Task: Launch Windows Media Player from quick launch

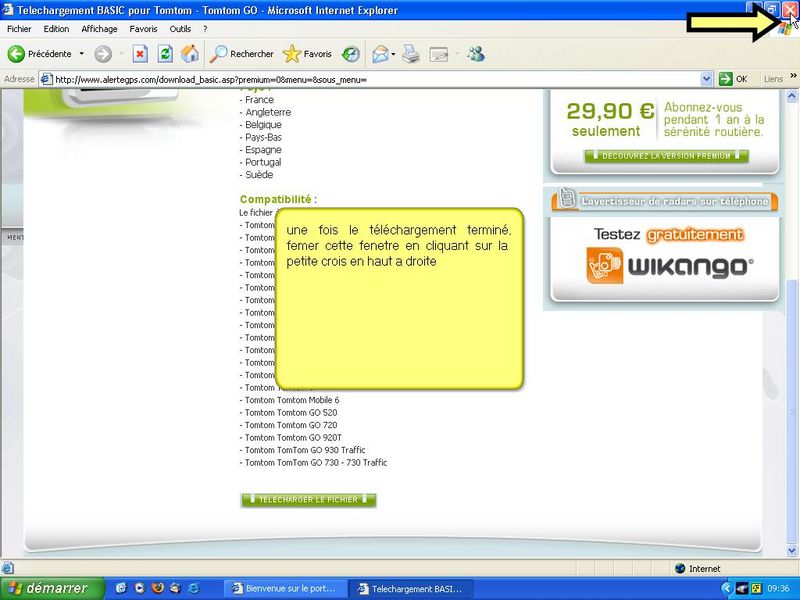Action: coord(139,588)
